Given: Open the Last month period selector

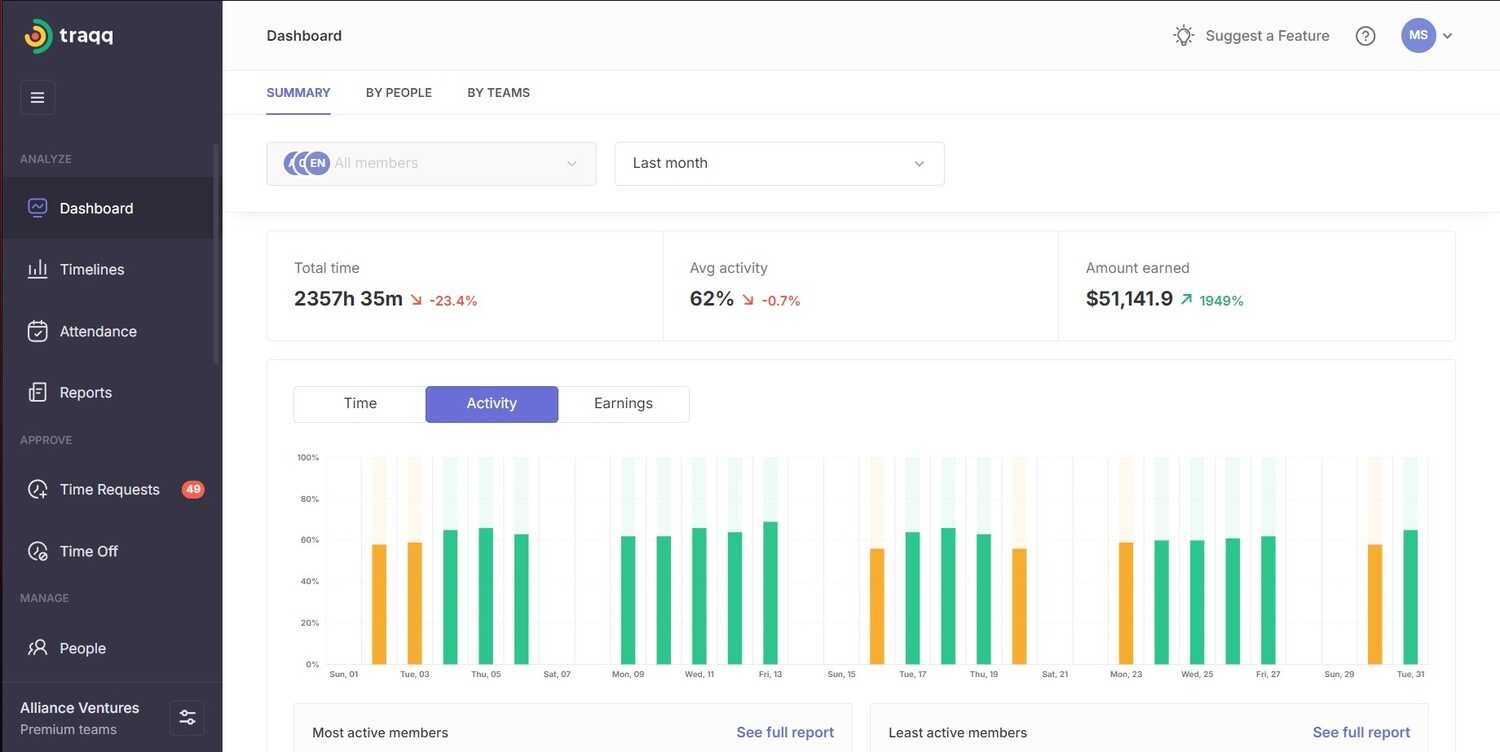Looking at the screenshot, I should [x=778, y=162].
